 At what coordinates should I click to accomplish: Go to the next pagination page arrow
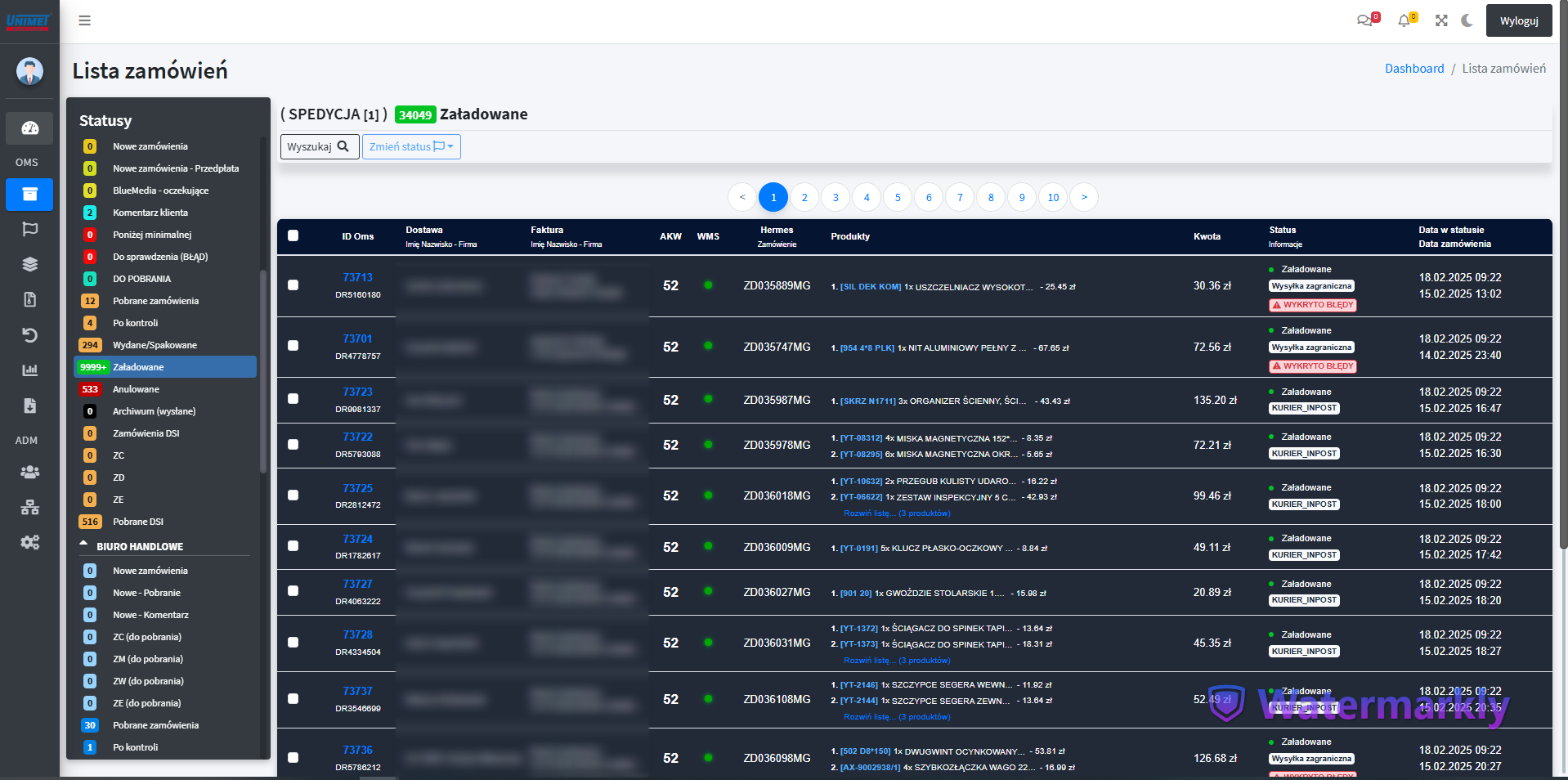(1084, 197)
